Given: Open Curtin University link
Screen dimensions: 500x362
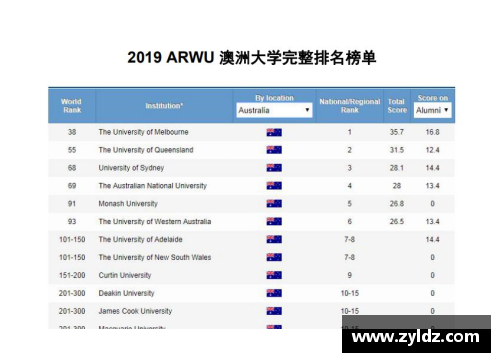Looking at the screenshot, I should (x=125, y=275).
